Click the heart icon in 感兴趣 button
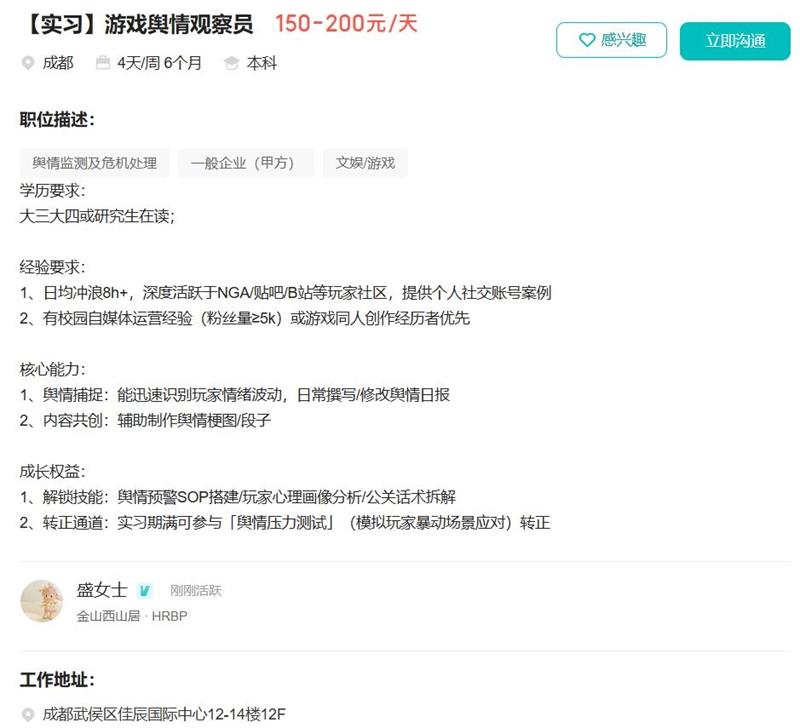Image resolution: width=800 pixels, height=728 pixels. (x=587, y=40)
